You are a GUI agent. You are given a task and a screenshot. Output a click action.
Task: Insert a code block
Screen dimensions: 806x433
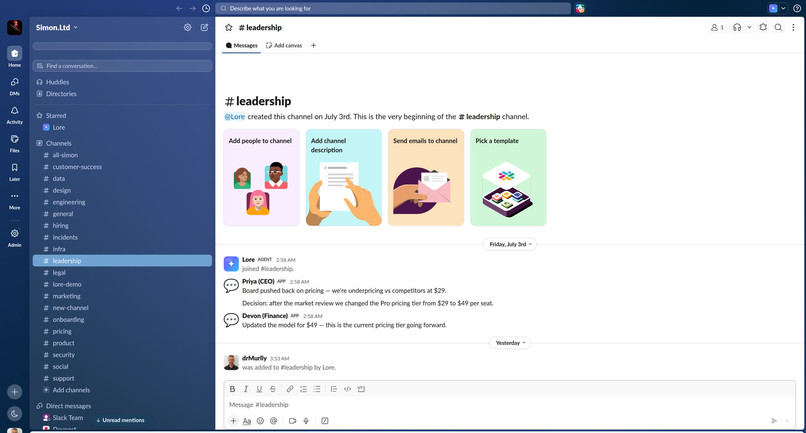coord(361,389)
